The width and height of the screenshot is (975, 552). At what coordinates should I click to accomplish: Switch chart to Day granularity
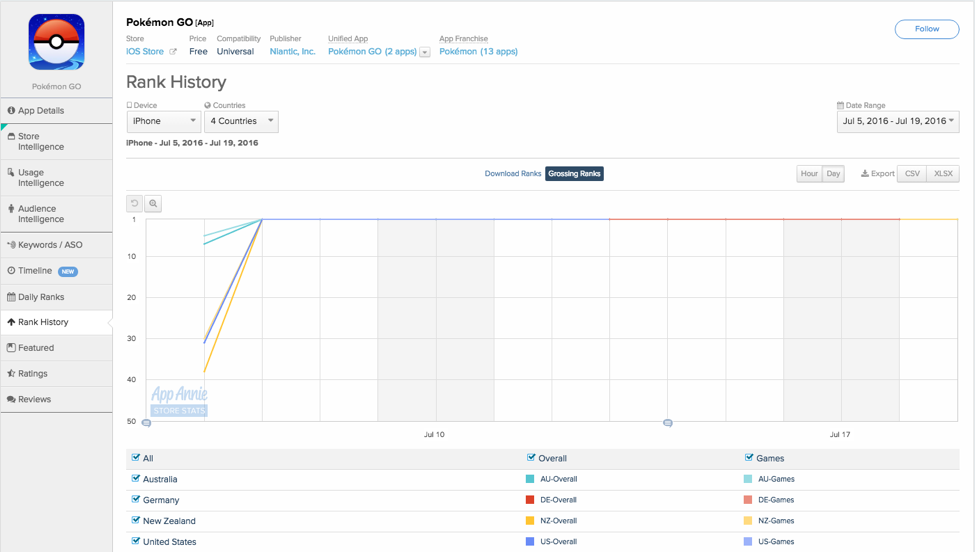[833, 173]
